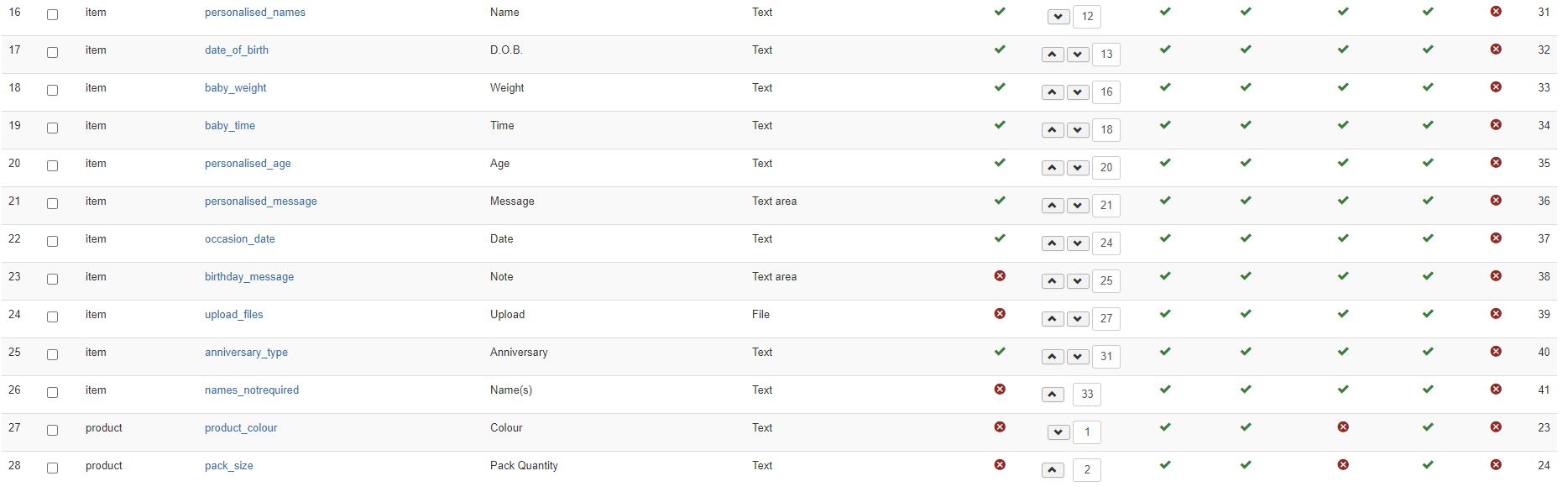The width and height of the screenshot is (1568, 497).
Task: Open the baby_time field link
Action: [x=230, y=126]
